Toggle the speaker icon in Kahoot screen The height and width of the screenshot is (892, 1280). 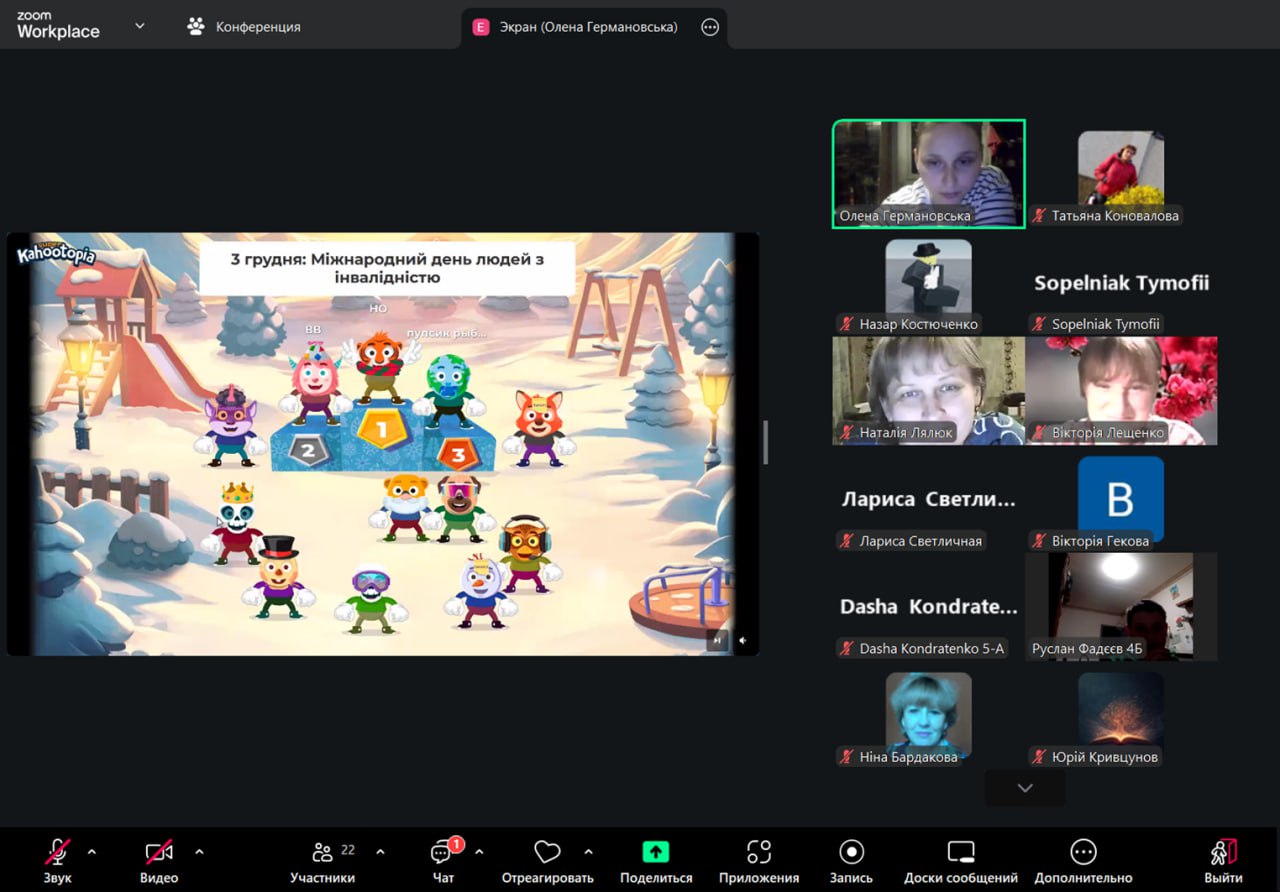point(743,641)
